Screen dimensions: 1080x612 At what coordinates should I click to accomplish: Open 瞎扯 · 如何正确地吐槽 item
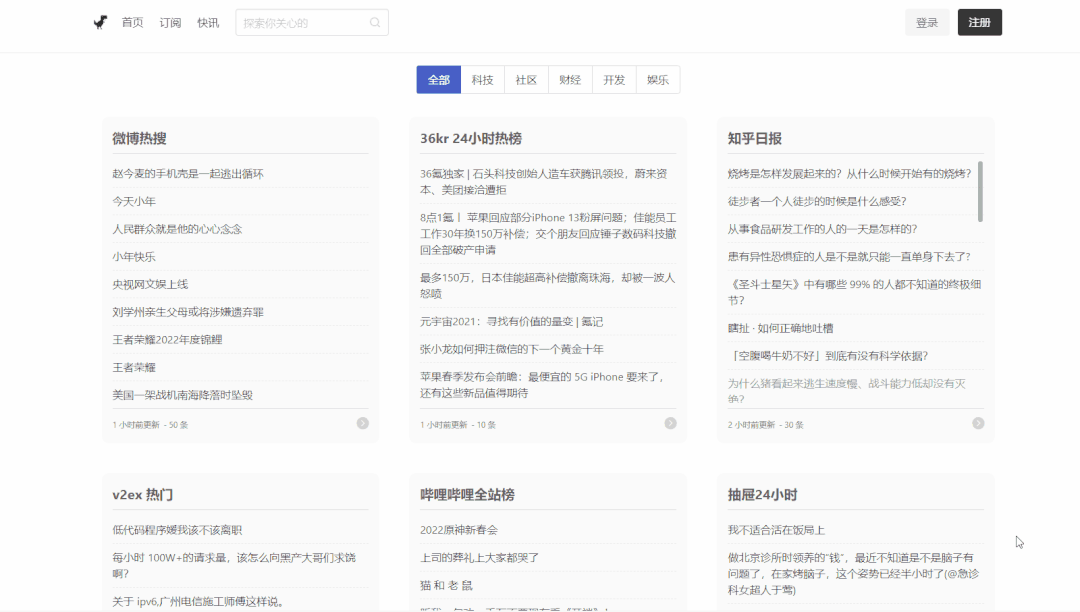click(780, 328)
